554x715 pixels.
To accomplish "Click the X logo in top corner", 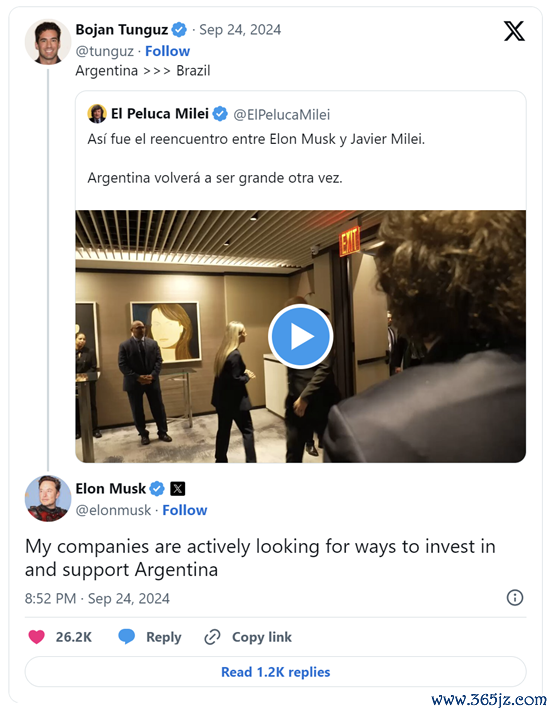I will (514, 31).
